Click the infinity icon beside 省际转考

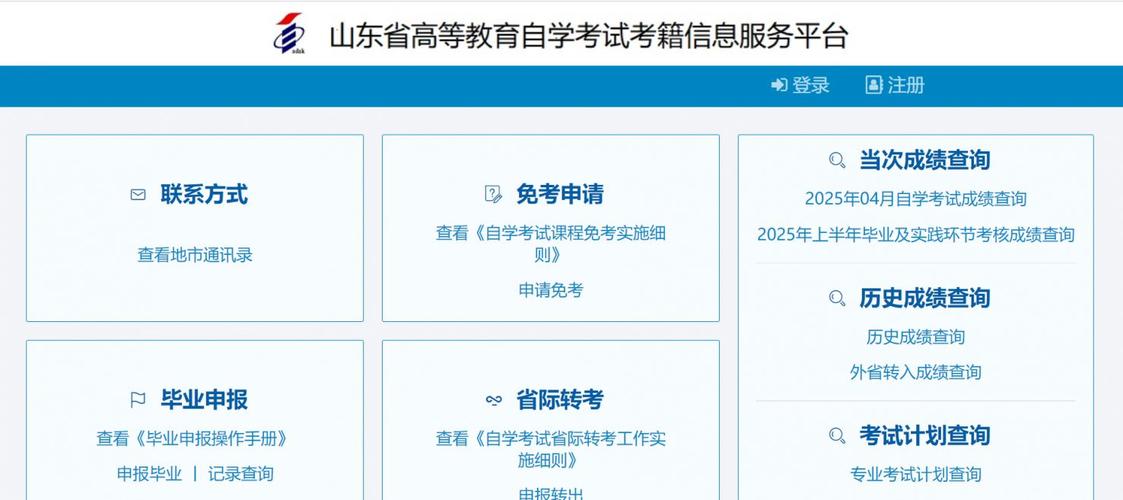[x=493, y=400]
